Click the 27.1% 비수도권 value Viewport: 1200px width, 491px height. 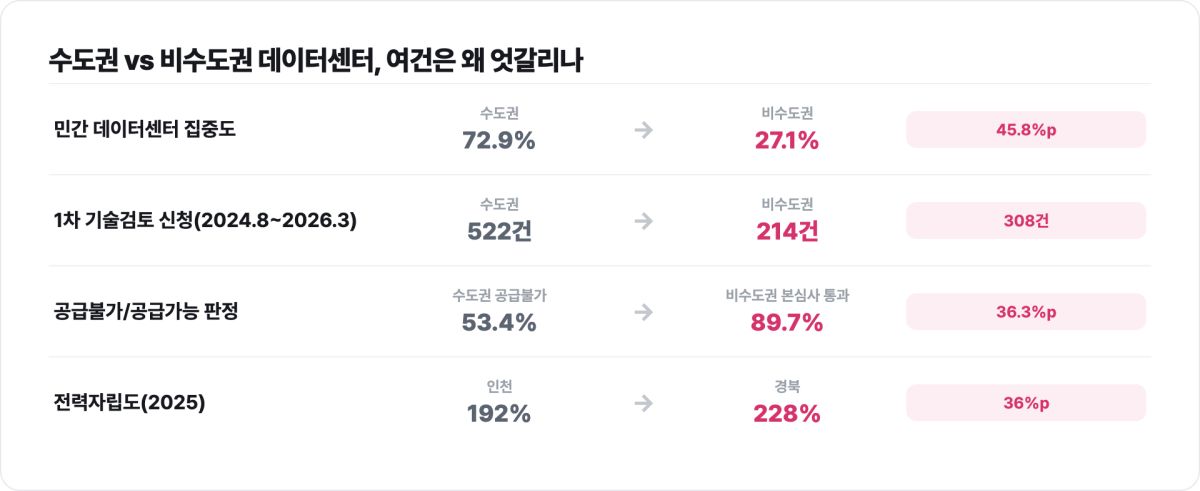[787, 141]
